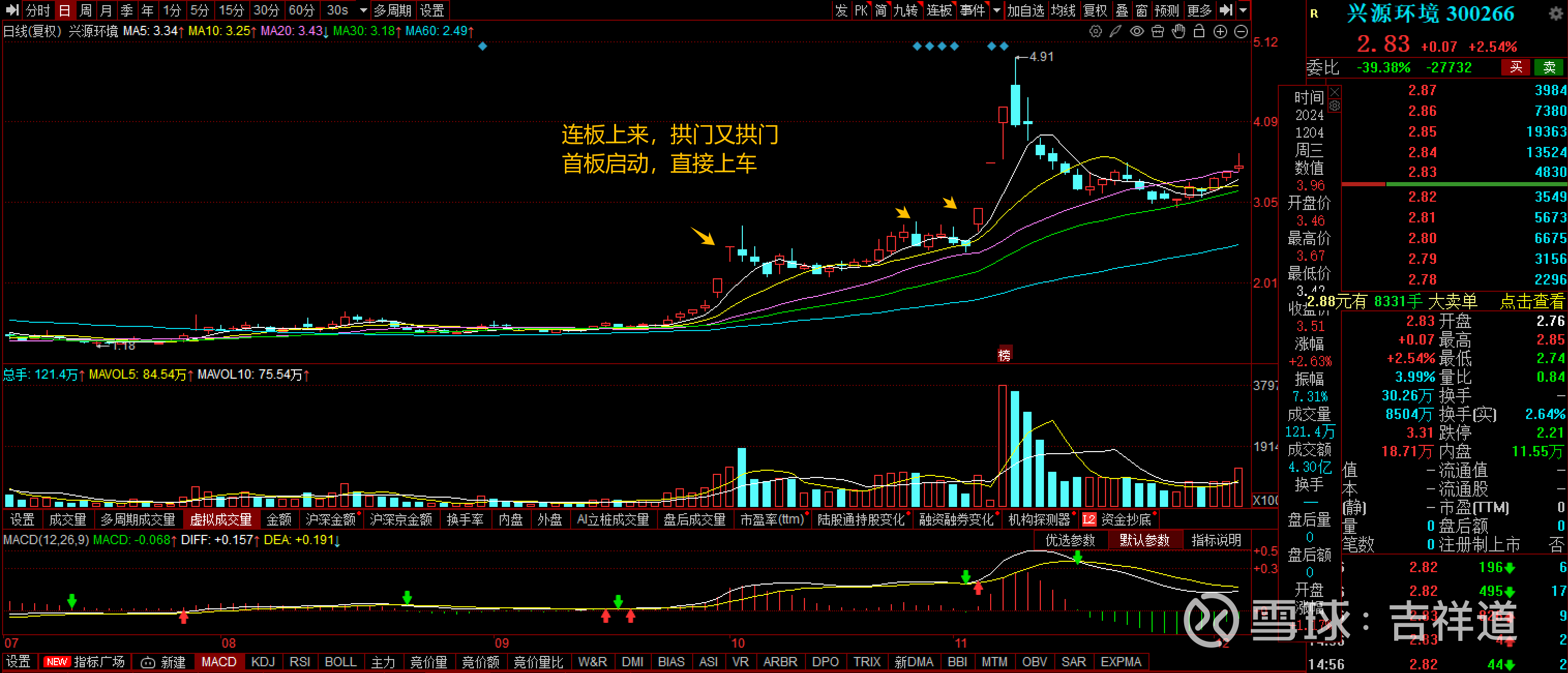Image resolution: width=1568 pixels, height=673 pixels.
Task: Switch to 分时 intraday view
Action: tap(38, 10)
